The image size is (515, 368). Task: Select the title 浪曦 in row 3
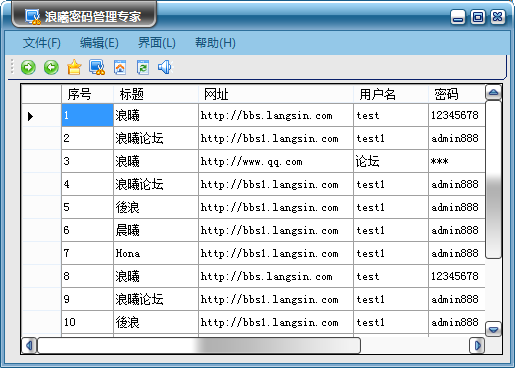coord(156,161)
